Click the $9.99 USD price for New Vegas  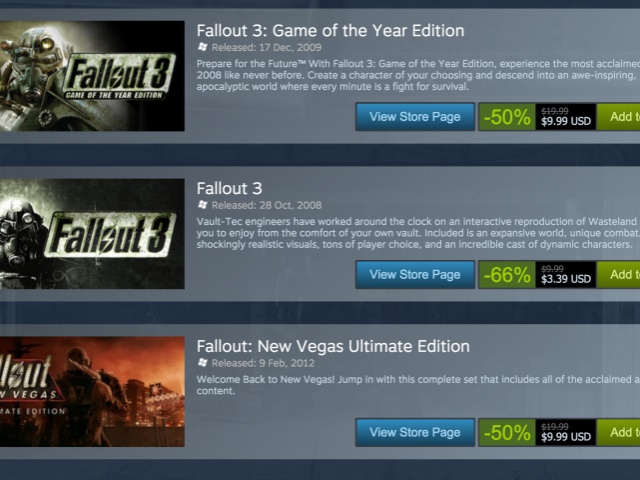(x=566, y=433)
